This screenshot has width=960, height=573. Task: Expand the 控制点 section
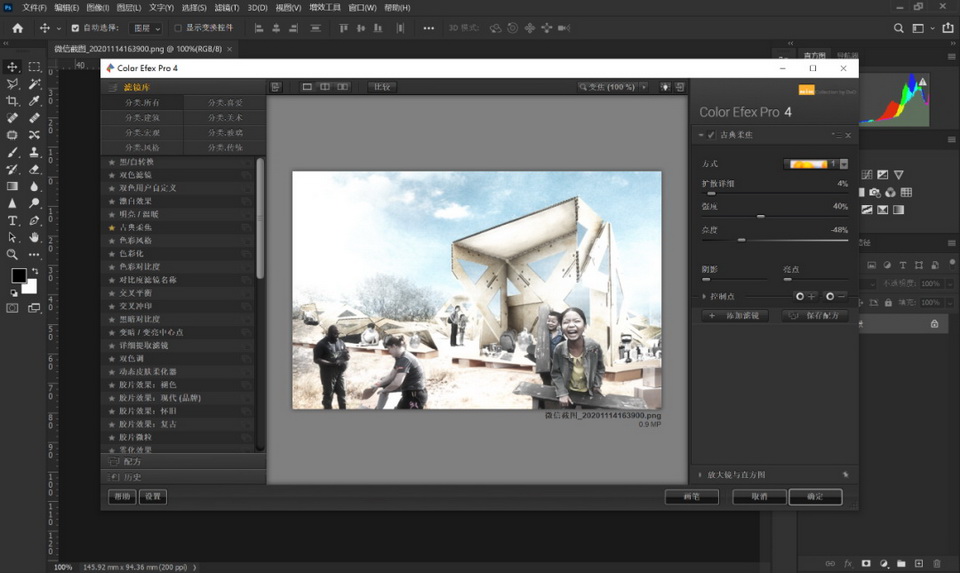point(704,296)
